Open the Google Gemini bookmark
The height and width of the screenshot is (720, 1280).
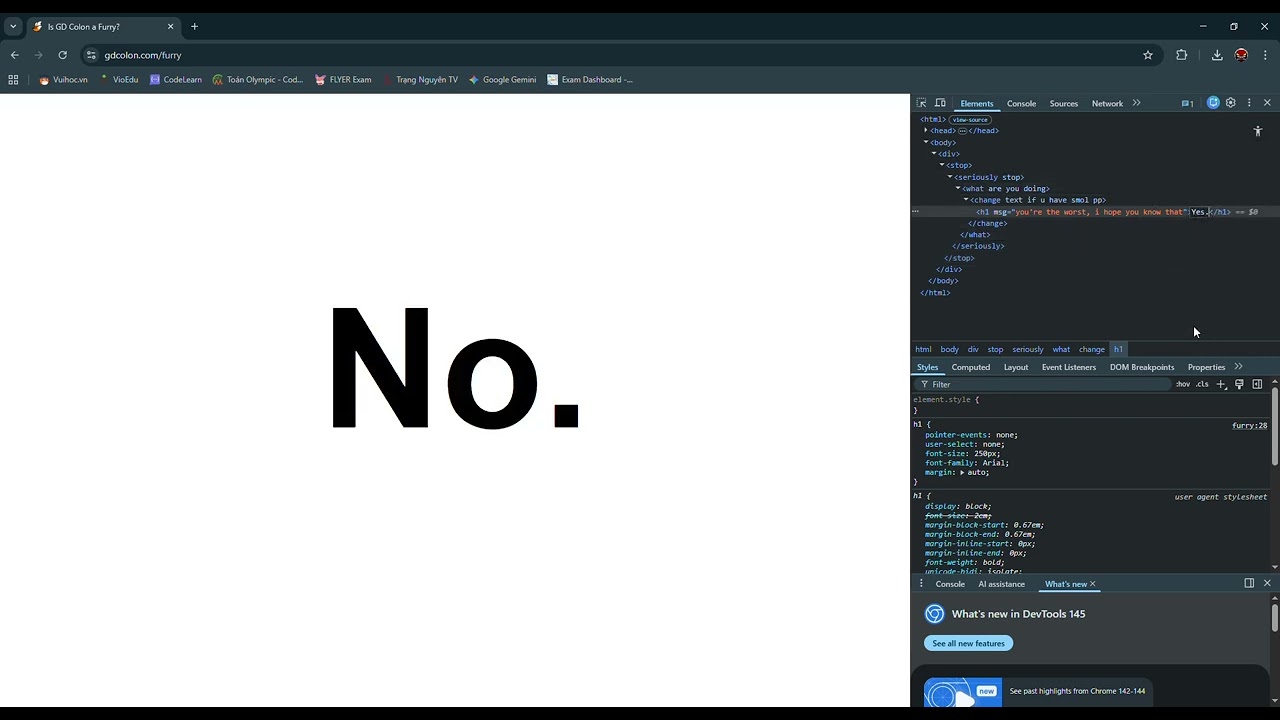(x=502, y=80)
